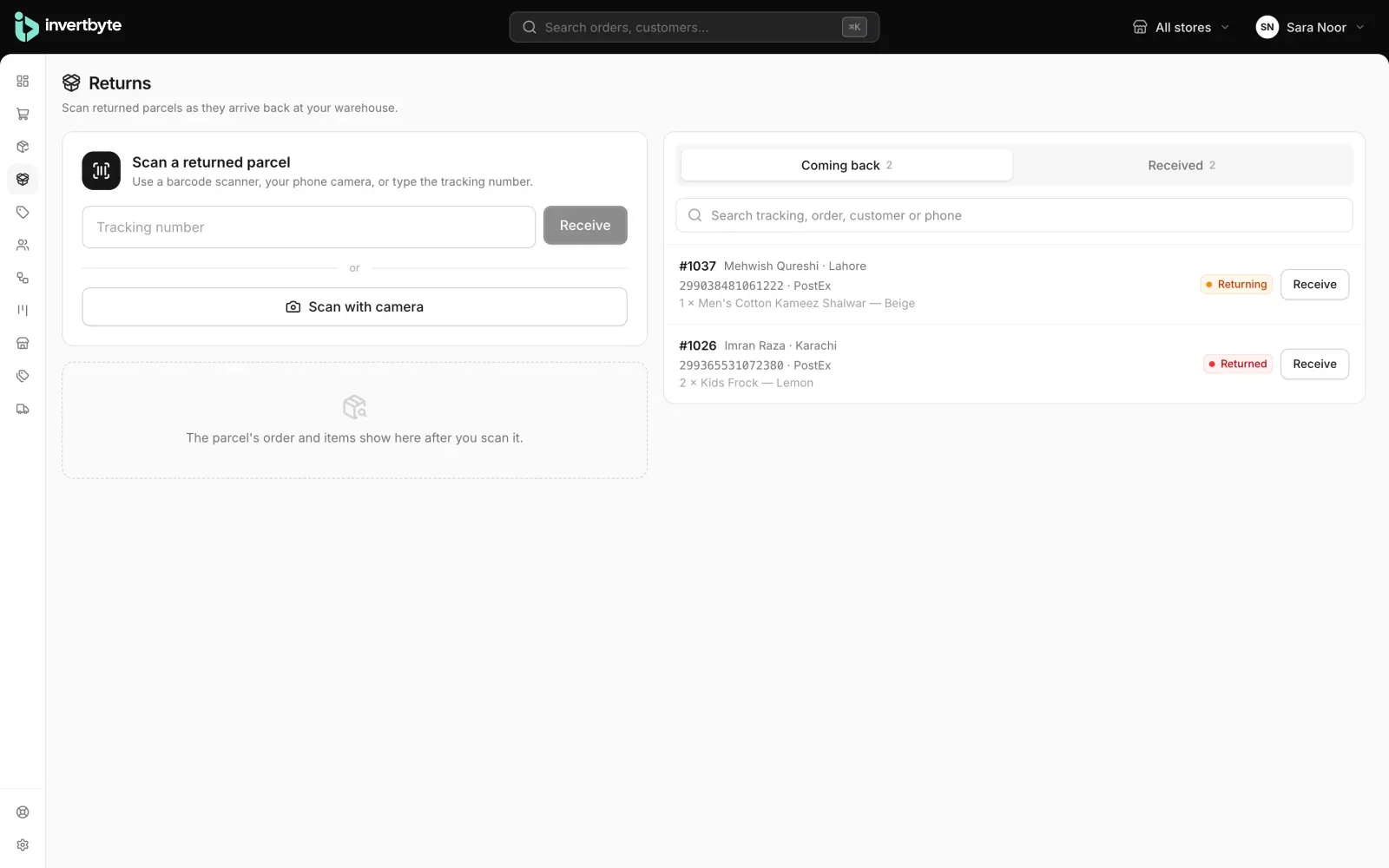This screenshot has width=1389, height=868.
Task: Switch to the Coming back tab
Action: [x=846, y=165]
